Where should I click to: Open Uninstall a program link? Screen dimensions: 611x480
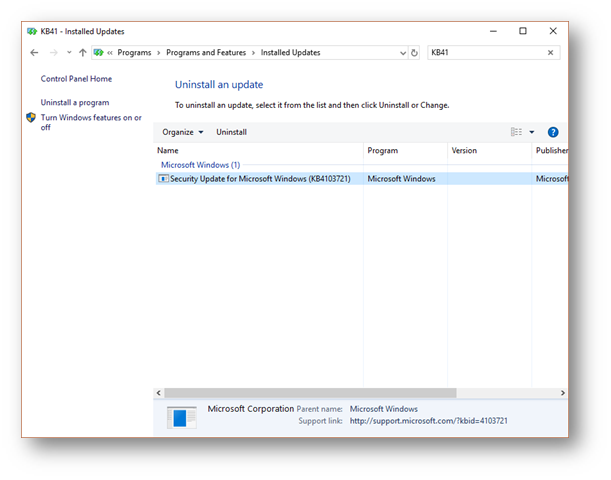click(x=75, y=102)
